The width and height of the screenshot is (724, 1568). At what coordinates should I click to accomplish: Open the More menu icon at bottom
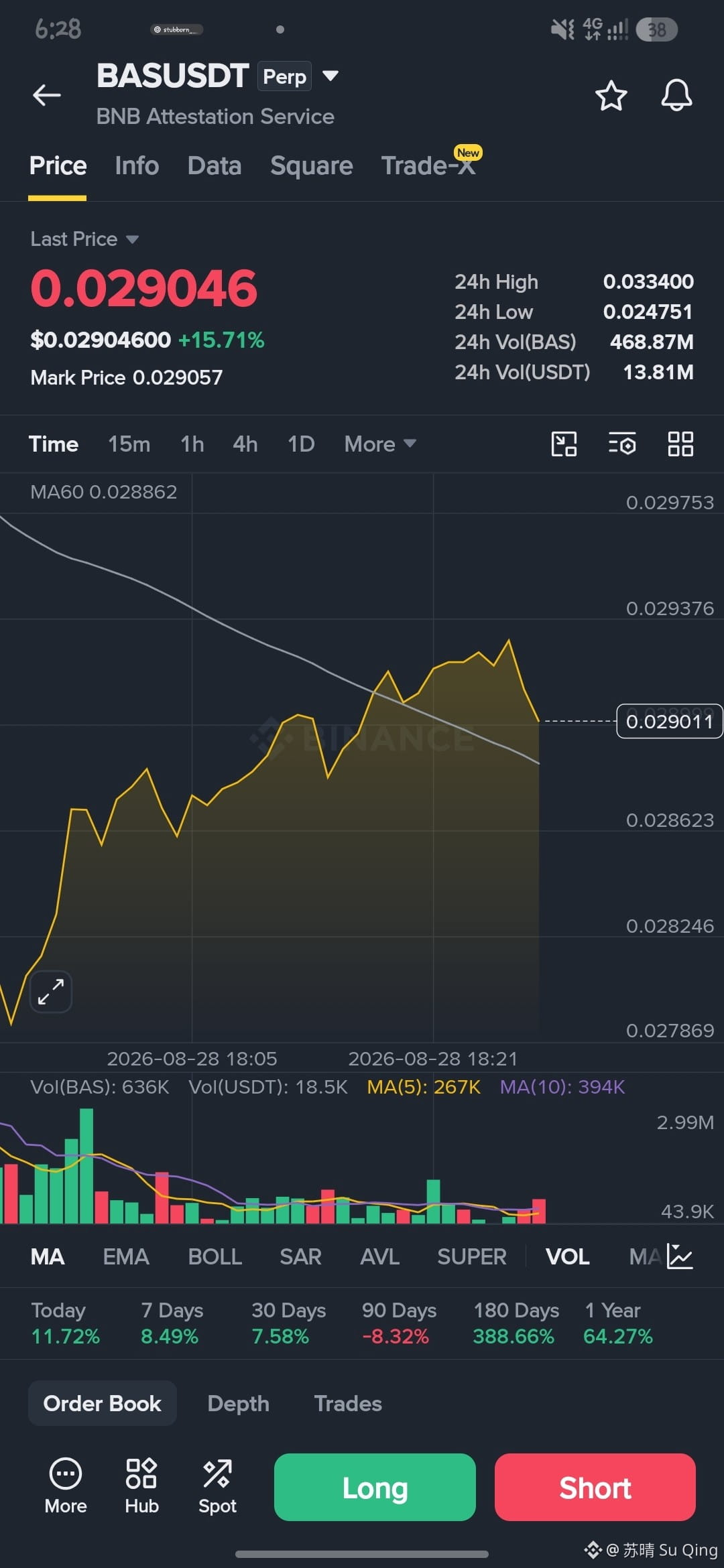[66, 1486]
